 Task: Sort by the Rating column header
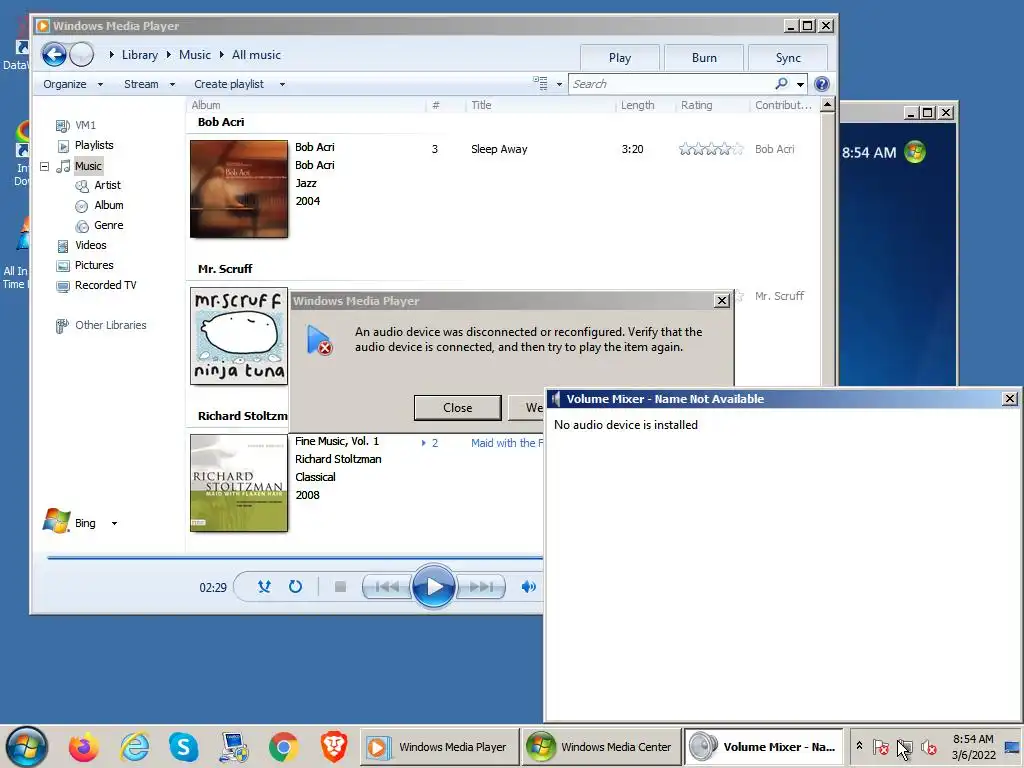tap(696, 105)
